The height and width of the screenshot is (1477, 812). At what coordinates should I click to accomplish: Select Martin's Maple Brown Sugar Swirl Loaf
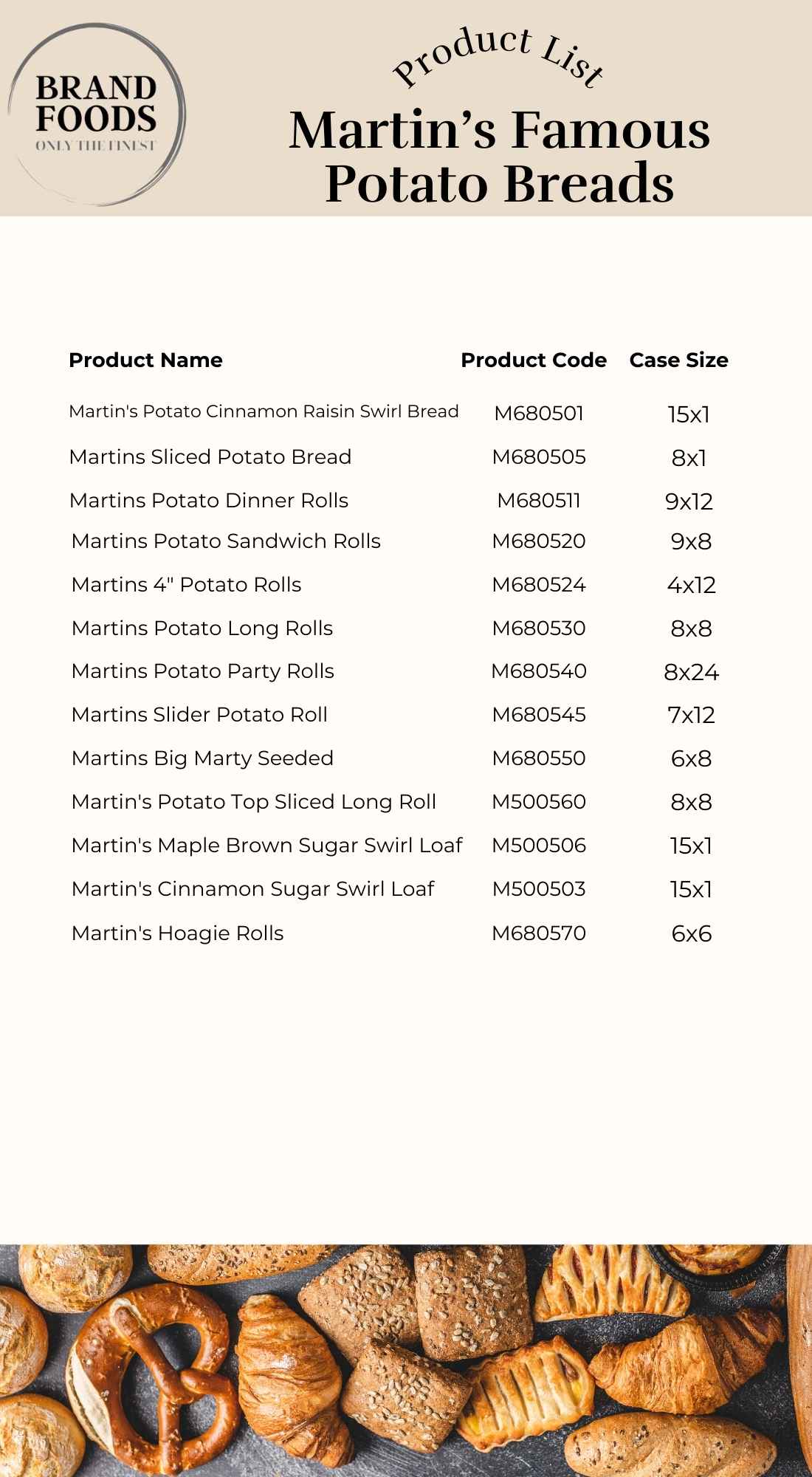(266, 846)
